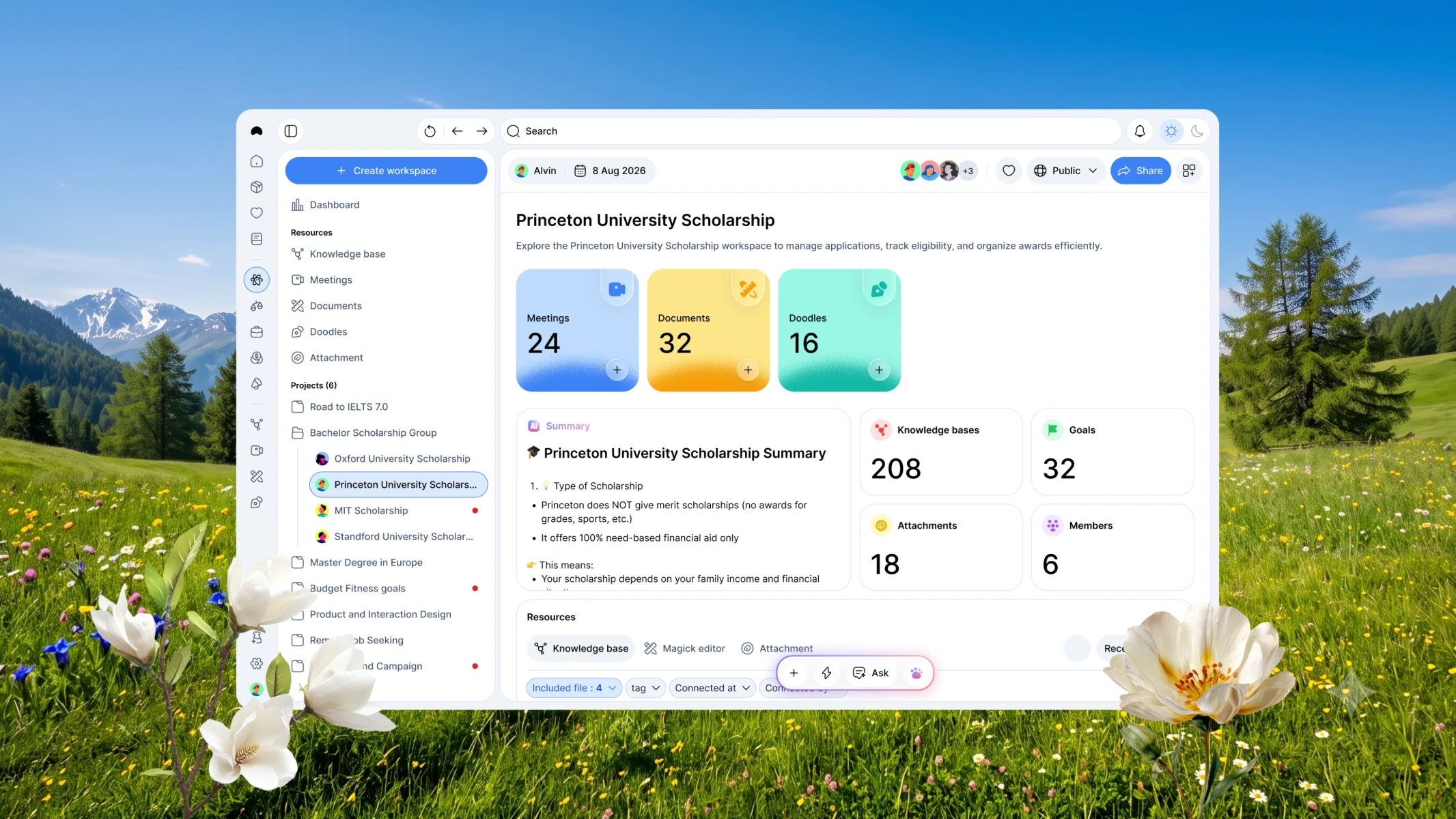The image size is (1456, 819).
Task: Open the Members 6 card
Action: [1112, 548]
